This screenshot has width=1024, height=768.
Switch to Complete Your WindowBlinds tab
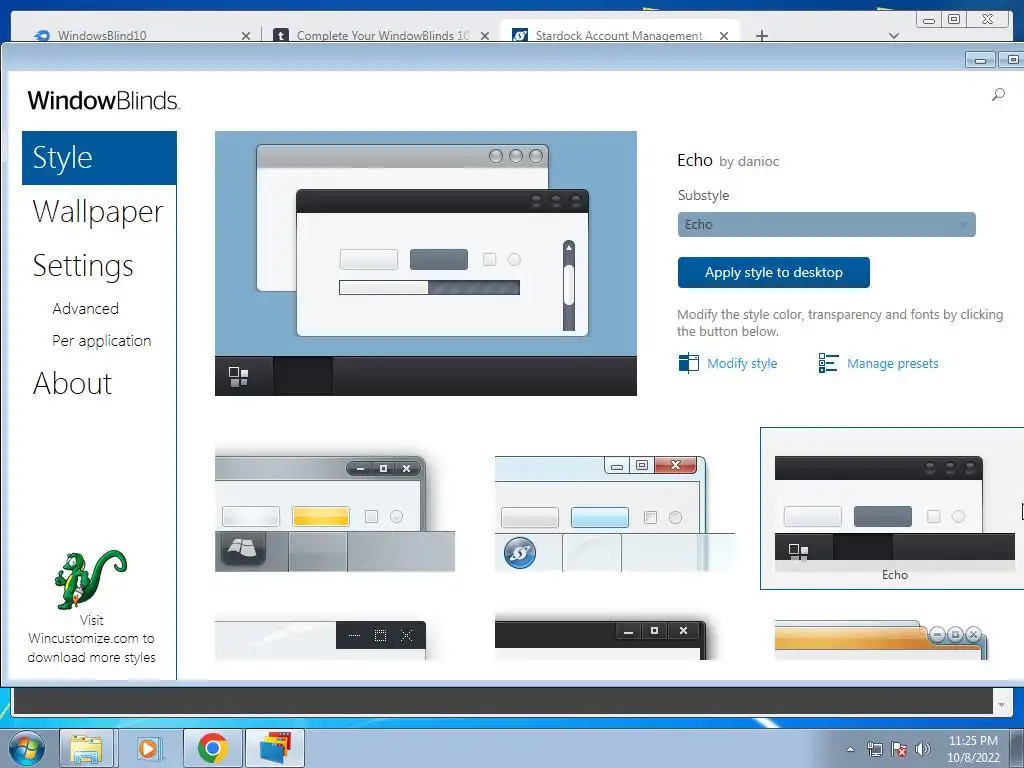click(x=383, y=35)
